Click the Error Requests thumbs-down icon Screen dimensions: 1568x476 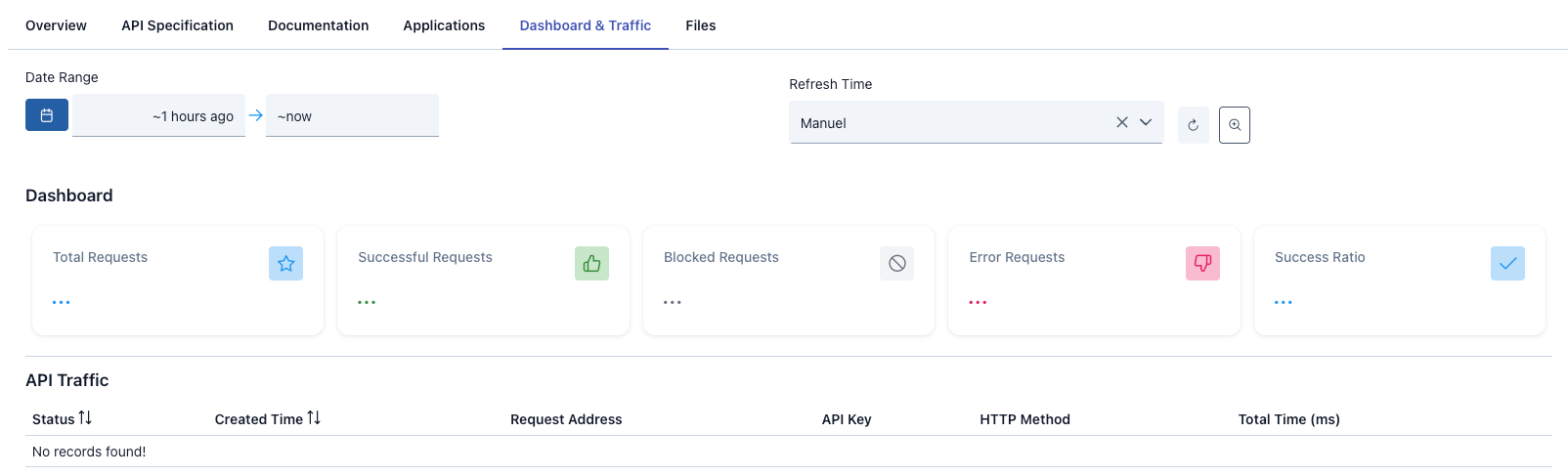[x=1202, y=263]
